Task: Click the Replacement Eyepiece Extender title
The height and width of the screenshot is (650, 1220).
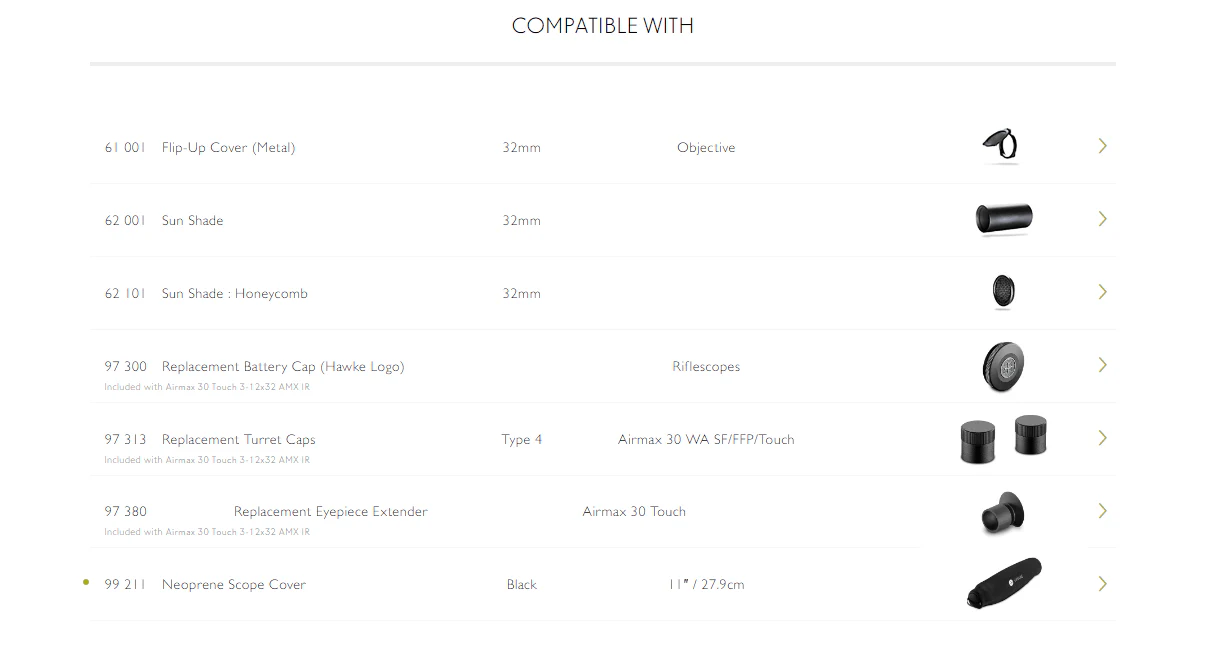Action: tap(331, 512)
